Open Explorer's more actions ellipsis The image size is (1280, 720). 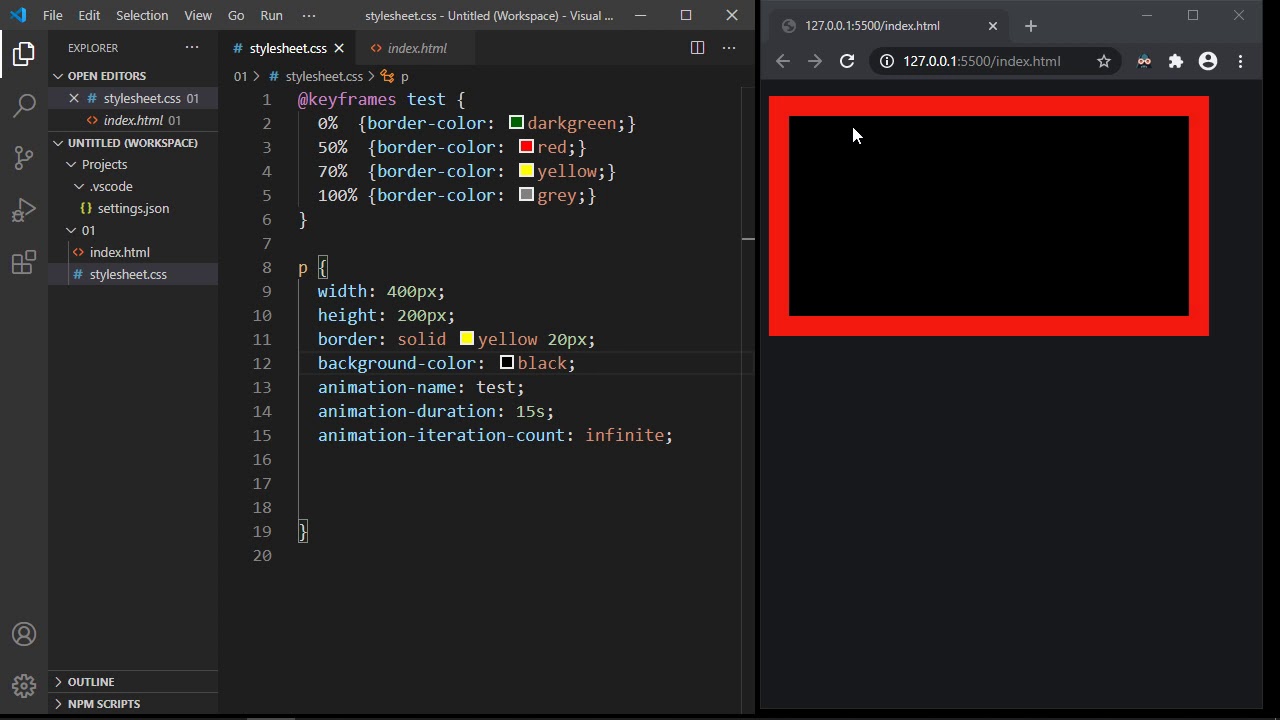[x=192, y=48]
